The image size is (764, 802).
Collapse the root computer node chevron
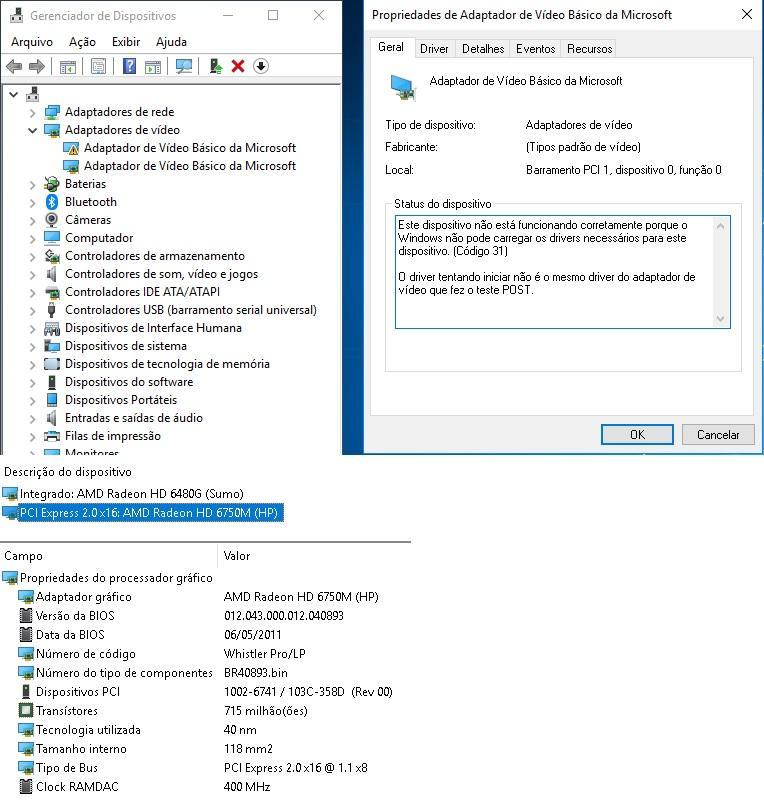tap(13, 95)
